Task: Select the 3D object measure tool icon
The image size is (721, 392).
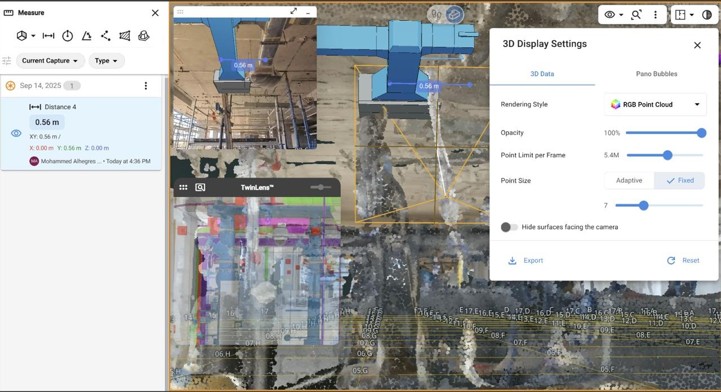Action: (21, 36)
